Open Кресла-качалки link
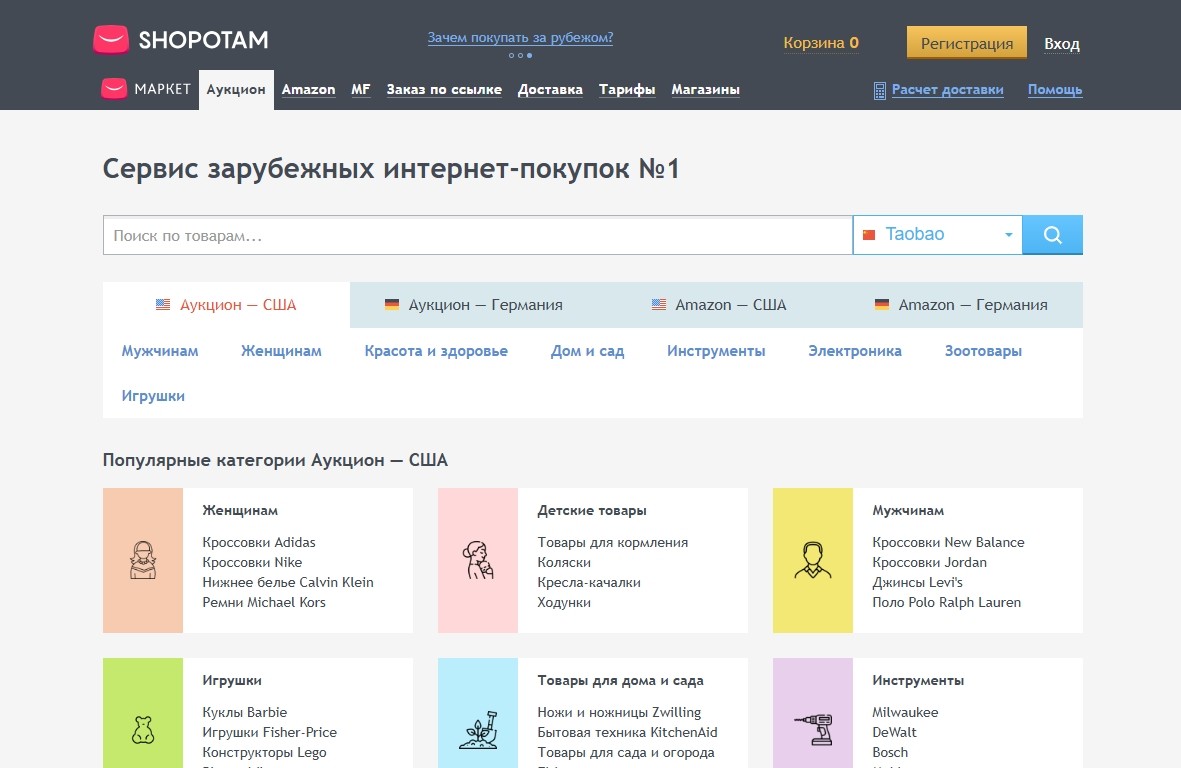This screenshot has width=1181, height=768. point(589,582)
